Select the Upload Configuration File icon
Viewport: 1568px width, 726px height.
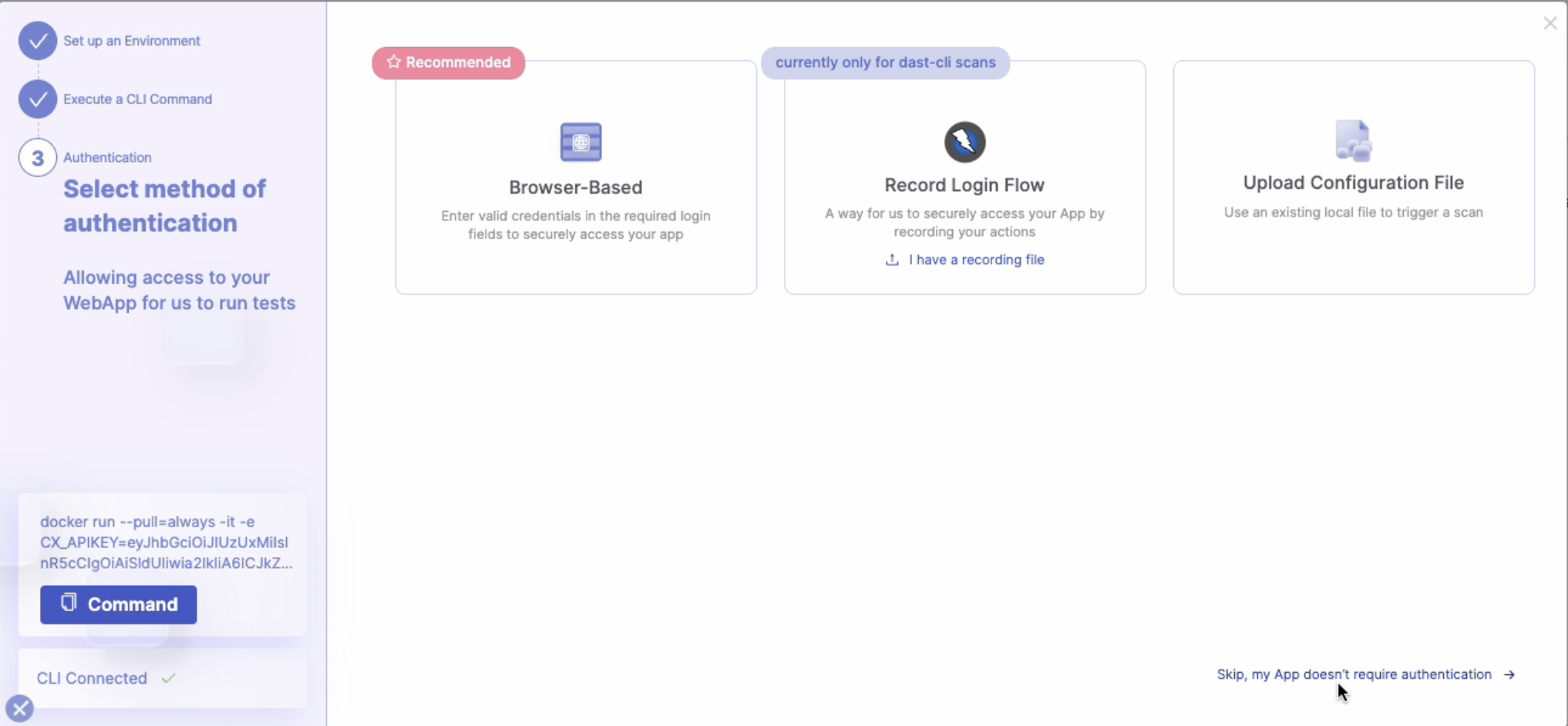pos(1353,141)
